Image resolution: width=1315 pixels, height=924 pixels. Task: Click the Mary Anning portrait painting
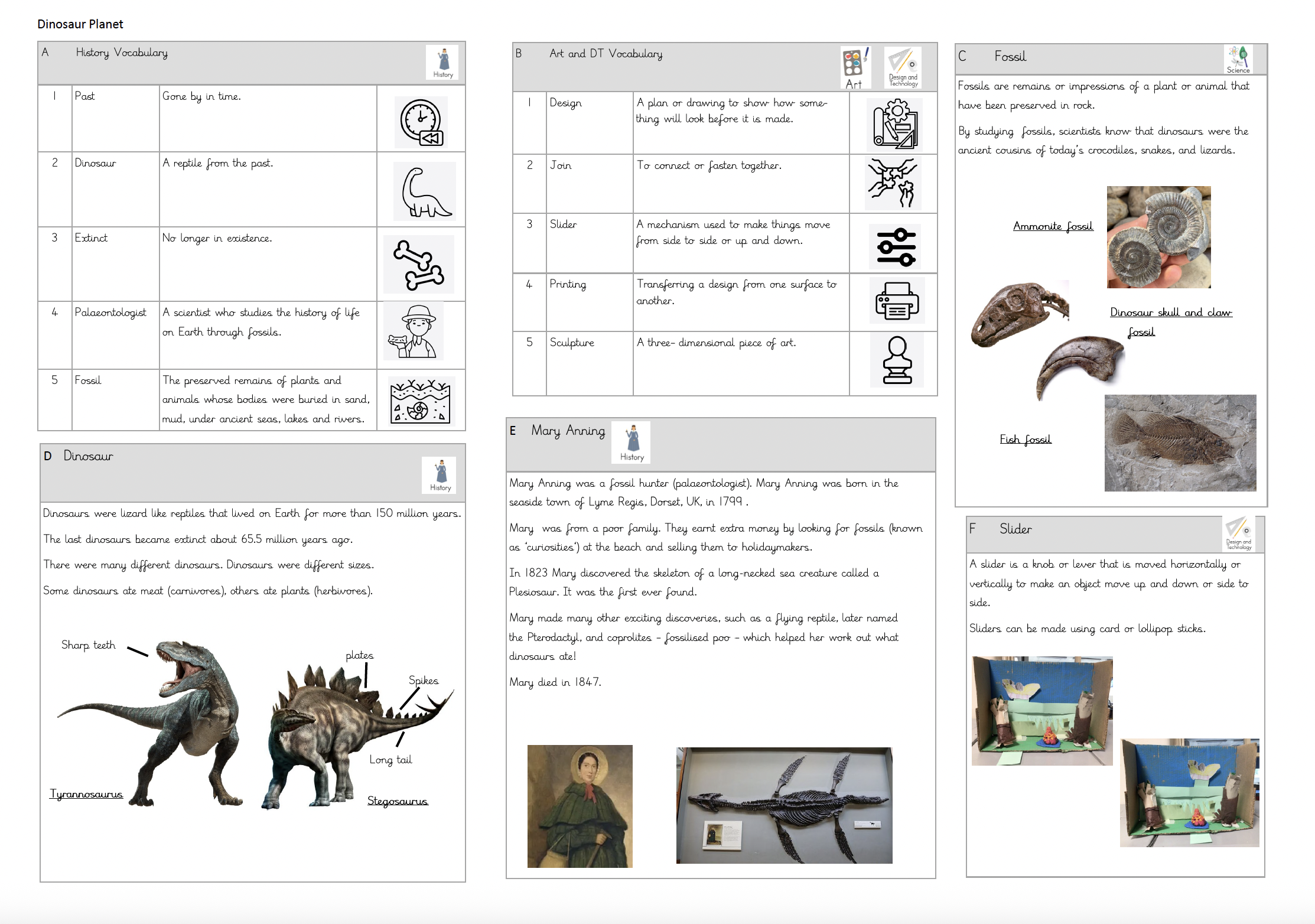pos(580,806)
